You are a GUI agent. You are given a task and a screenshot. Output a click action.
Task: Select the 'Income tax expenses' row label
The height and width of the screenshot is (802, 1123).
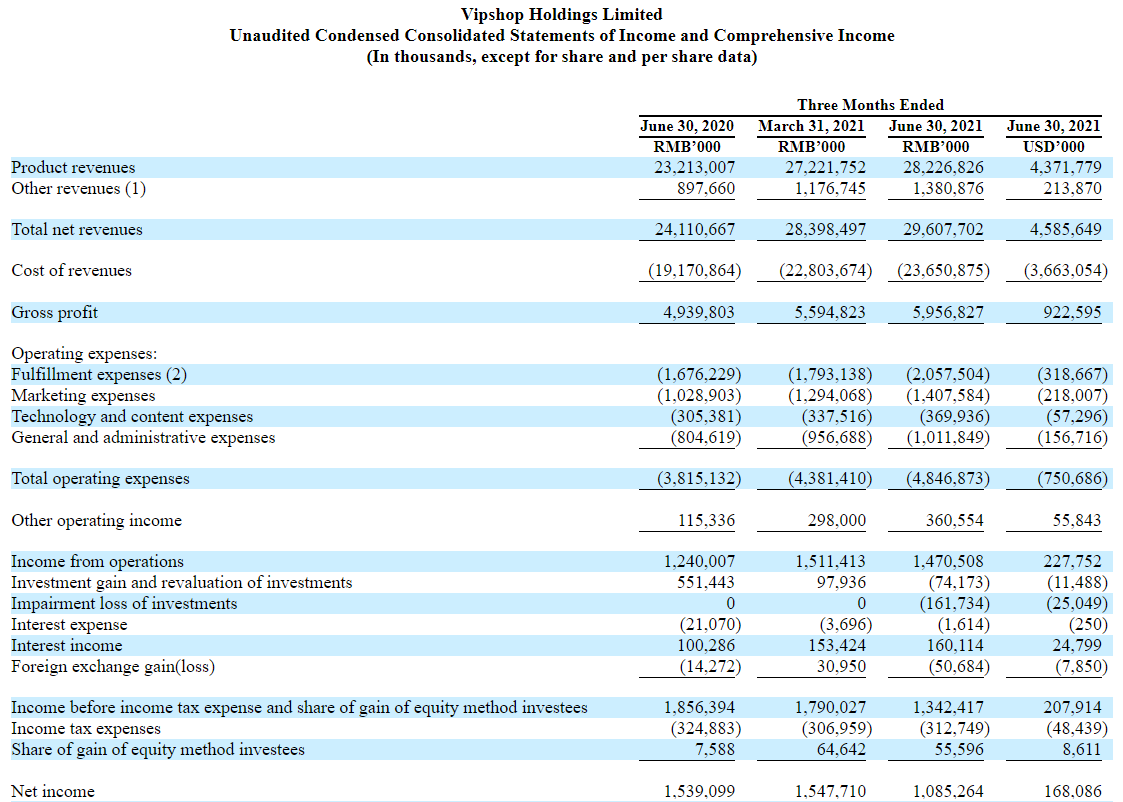(x=86, y=729)
